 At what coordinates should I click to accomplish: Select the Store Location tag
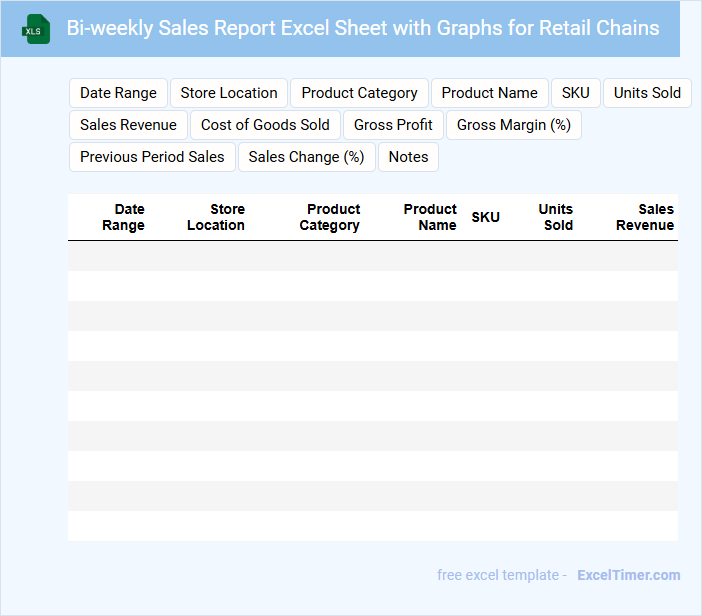[229, 93]
